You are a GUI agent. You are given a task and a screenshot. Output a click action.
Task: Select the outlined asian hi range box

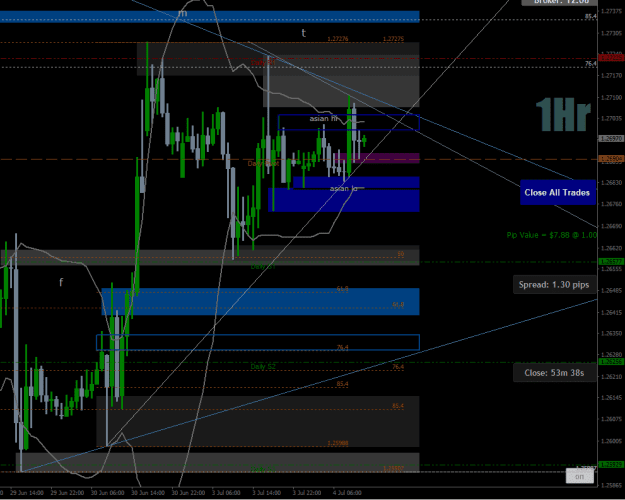point(349,122)
